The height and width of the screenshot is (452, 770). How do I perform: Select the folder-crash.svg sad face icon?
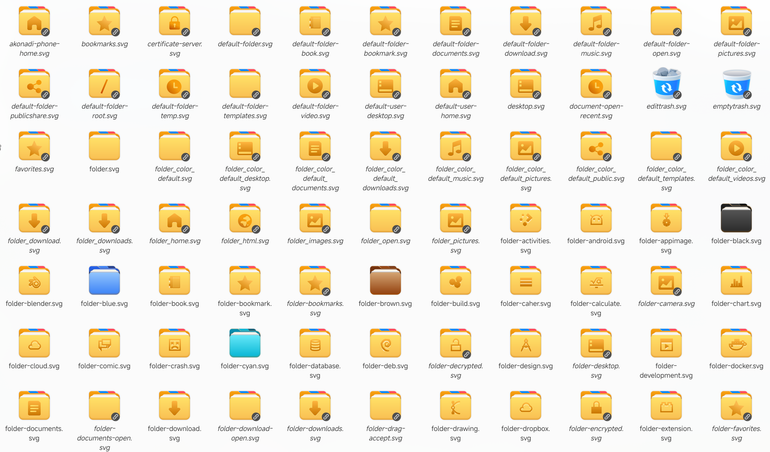coord(174,343)
